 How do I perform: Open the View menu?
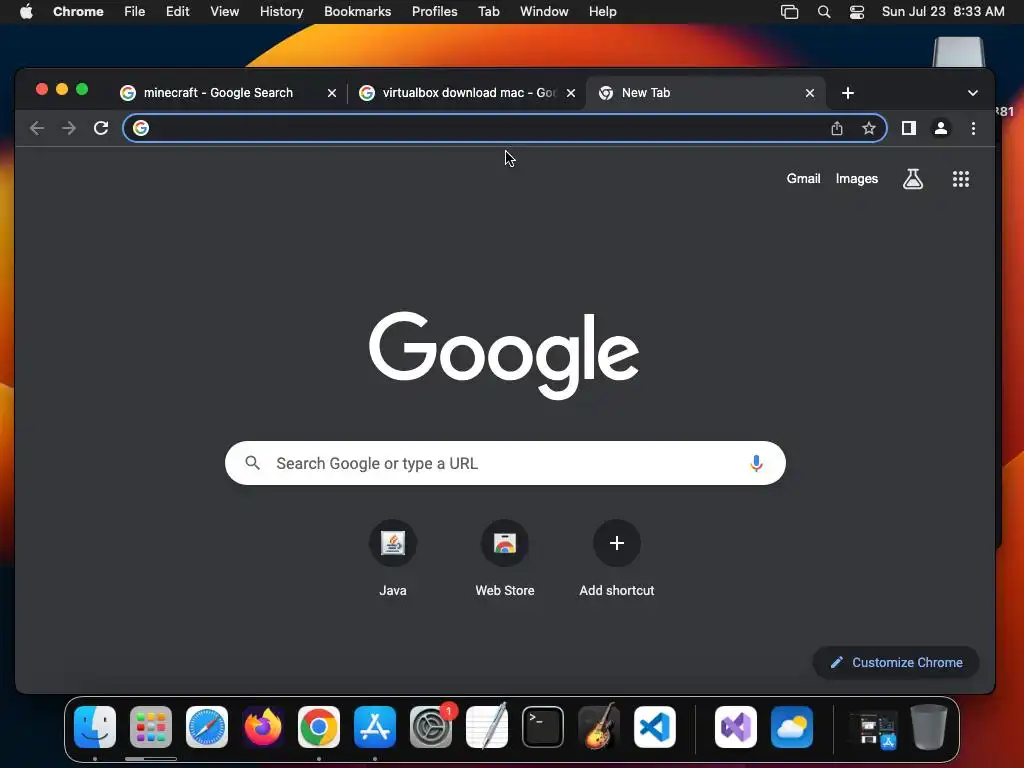pos(224,12)
